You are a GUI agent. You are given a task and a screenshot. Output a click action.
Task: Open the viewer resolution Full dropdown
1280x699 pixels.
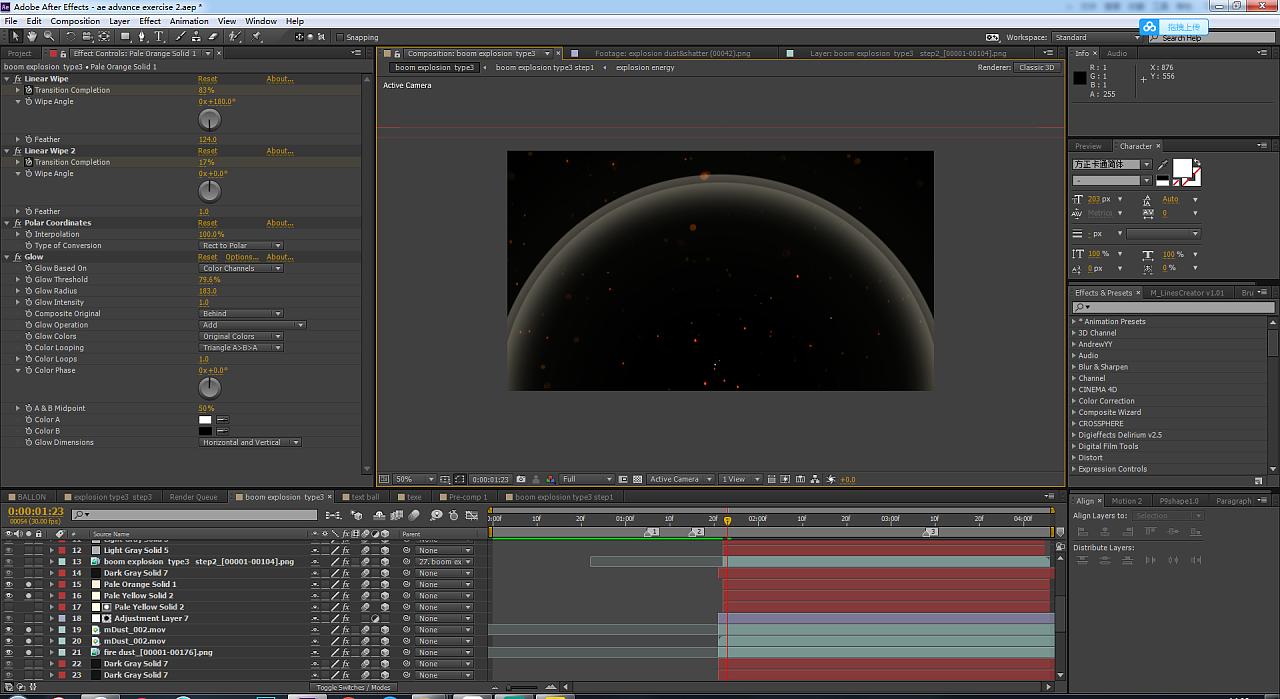(586, 480)
